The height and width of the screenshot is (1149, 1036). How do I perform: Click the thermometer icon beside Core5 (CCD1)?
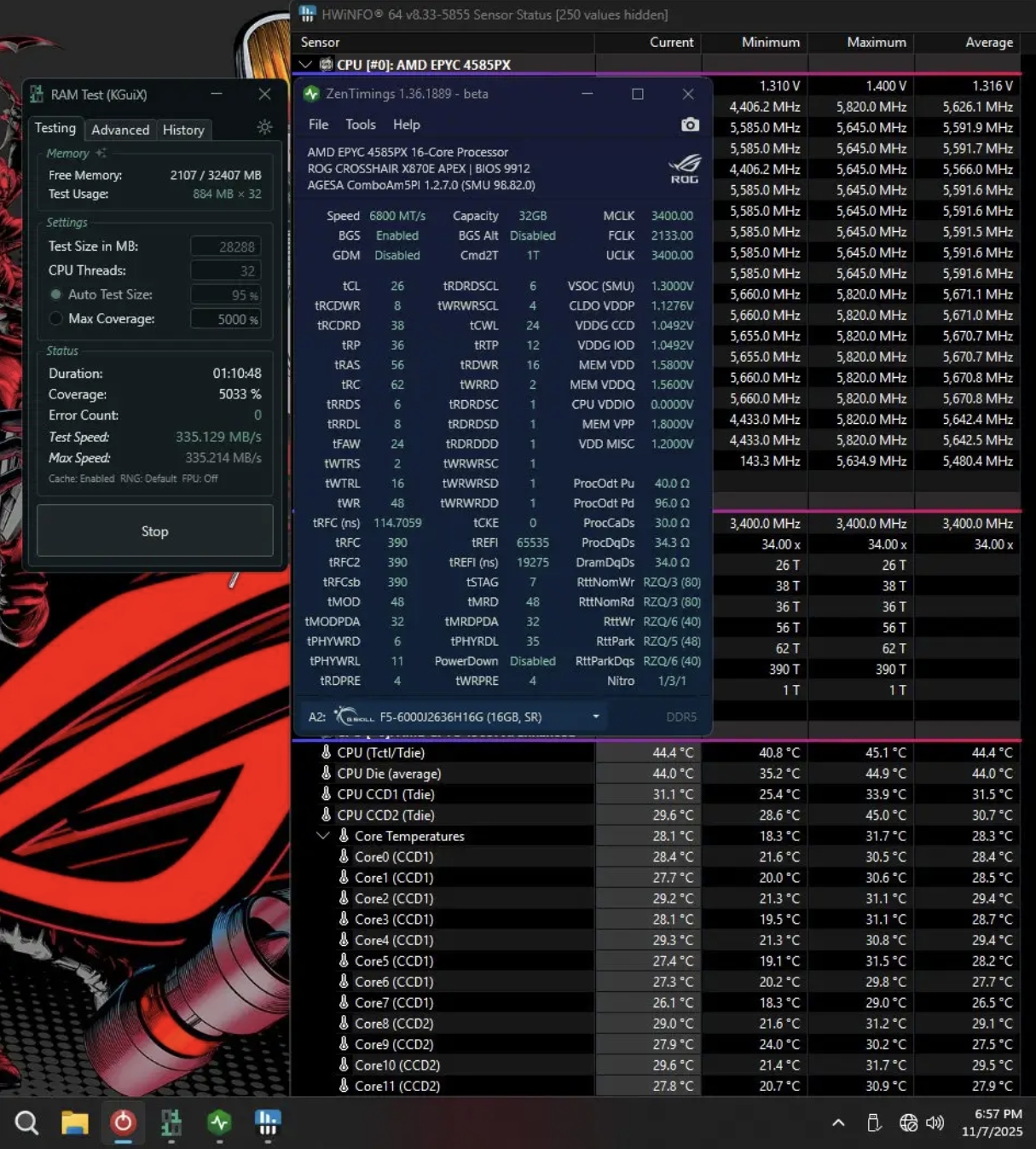coord(344,960)
